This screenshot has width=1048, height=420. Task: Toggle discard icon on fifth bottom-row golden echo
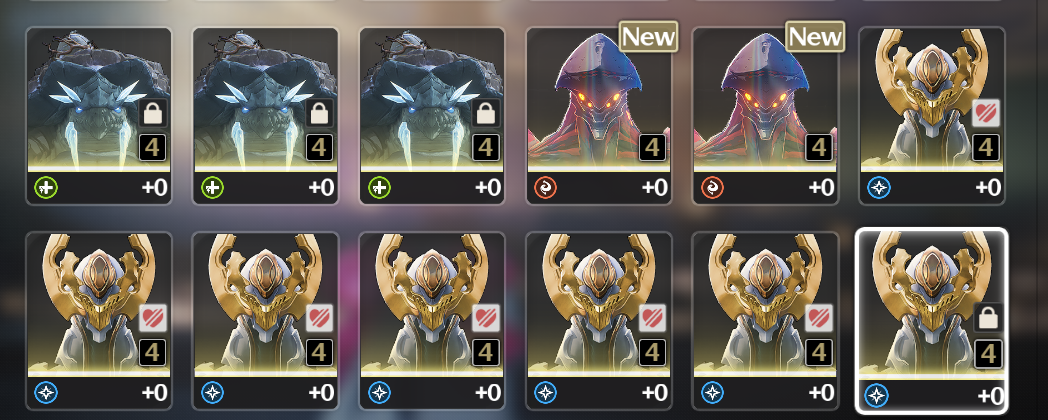(x=819, y=318)
